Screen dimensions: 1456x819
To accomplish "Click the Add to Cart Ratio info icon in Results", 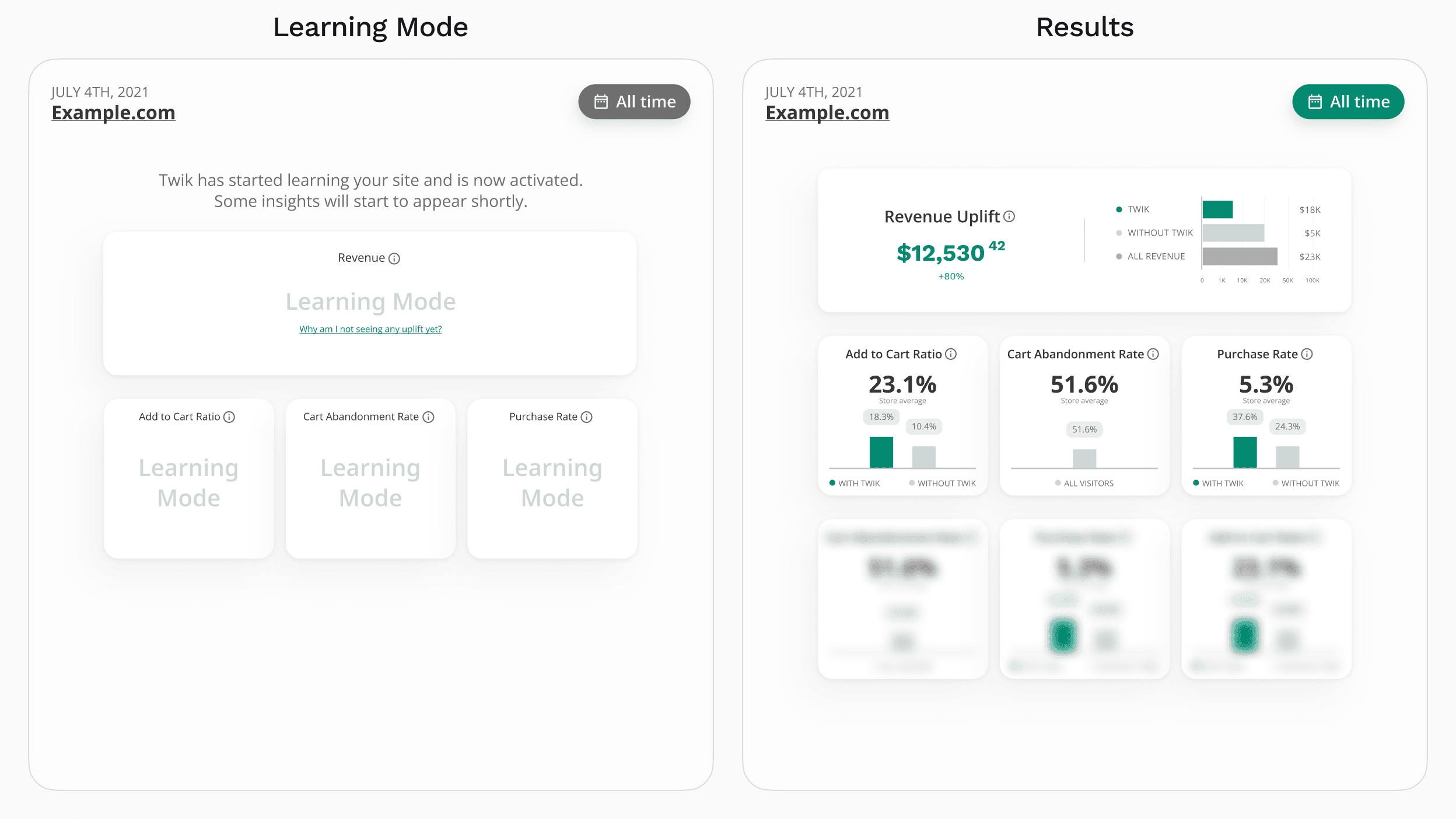I will point(951,353).
